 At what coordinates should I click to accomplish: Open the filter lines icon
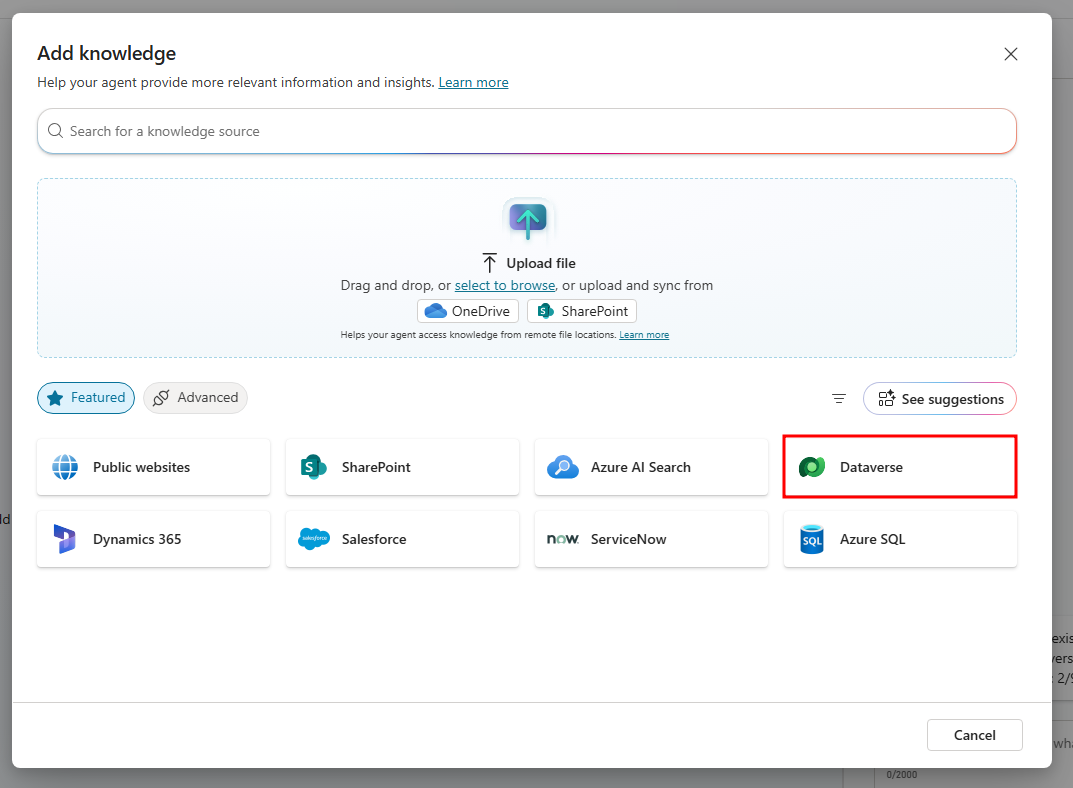coord(839,399)
